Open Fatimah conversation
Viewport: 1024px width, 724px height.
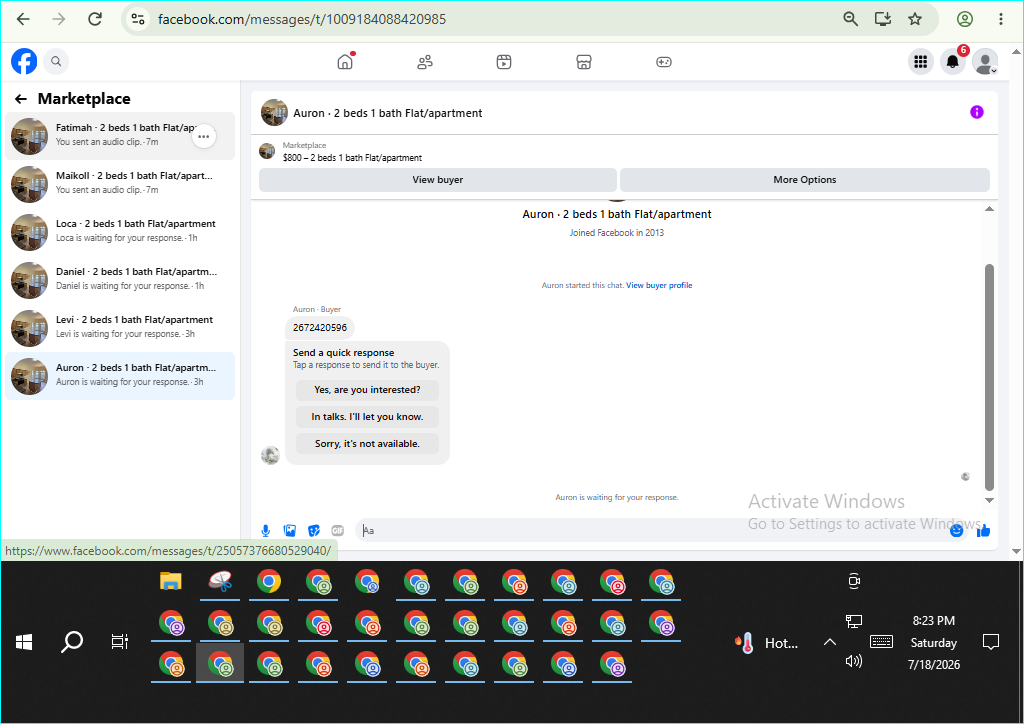click(x=120, y=136)
